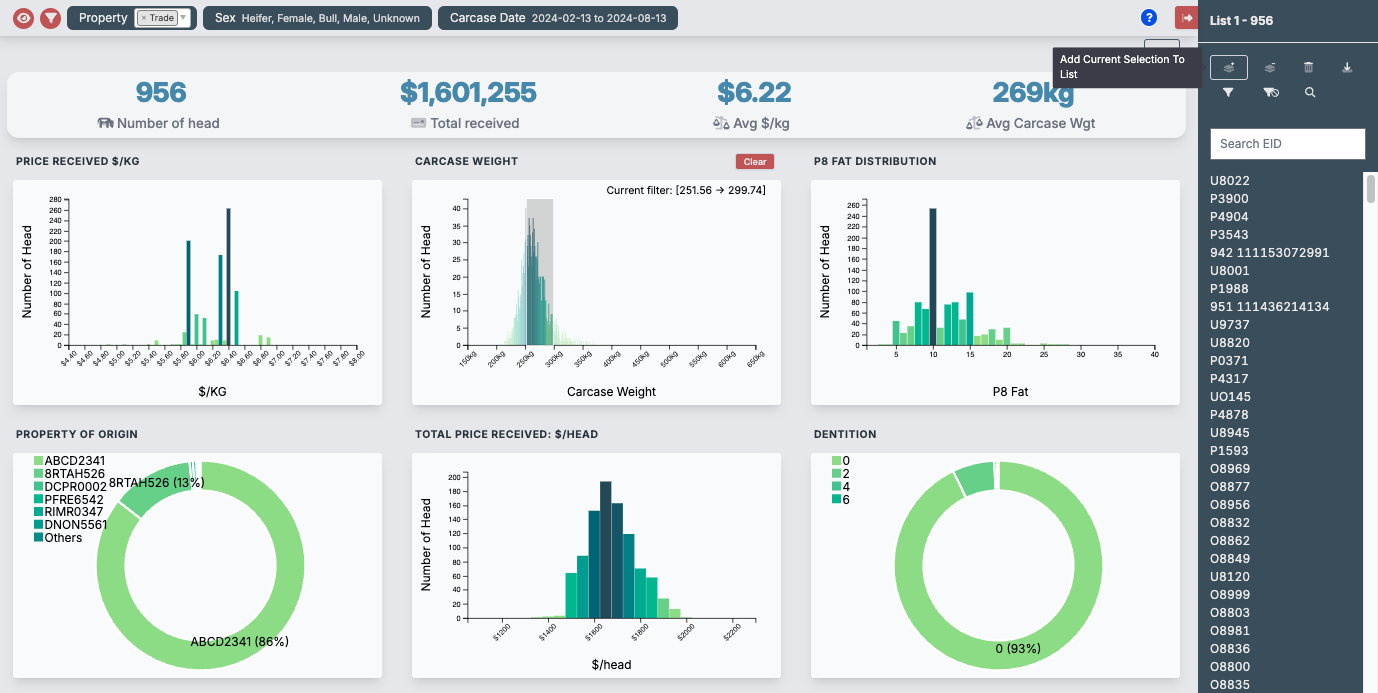This screenshot has height=693, width=1378.
Task: Click DCPR0002 legend entry
Action: point(70,487)
